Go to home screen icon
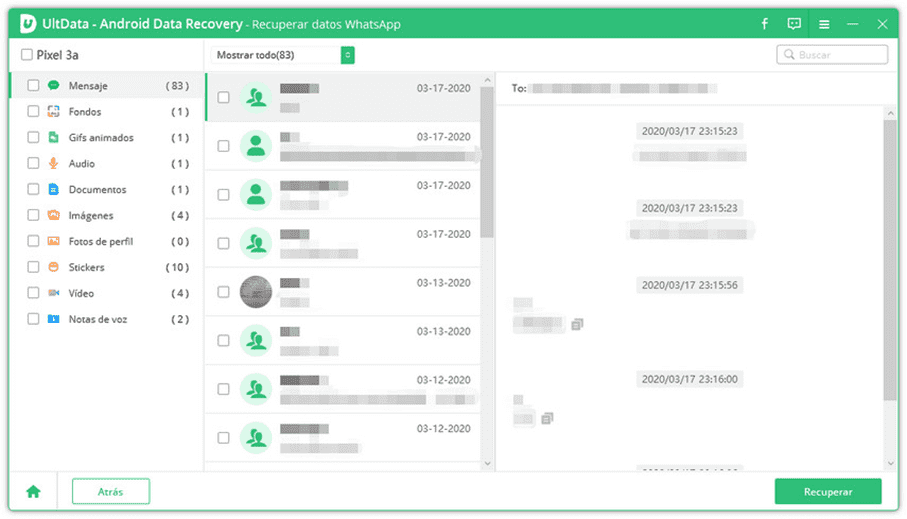907x519 pixels. click(x=34, y=491)
